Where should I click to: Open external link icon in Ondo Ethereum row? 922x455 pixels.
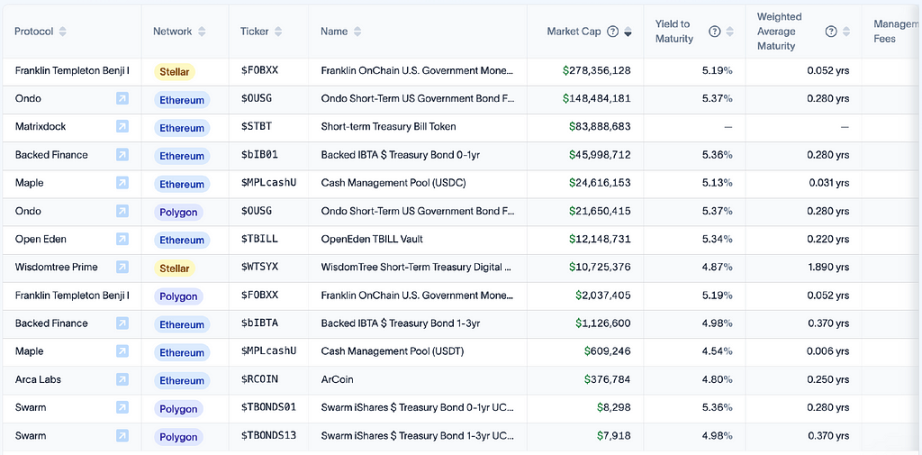tap(122, 99)
